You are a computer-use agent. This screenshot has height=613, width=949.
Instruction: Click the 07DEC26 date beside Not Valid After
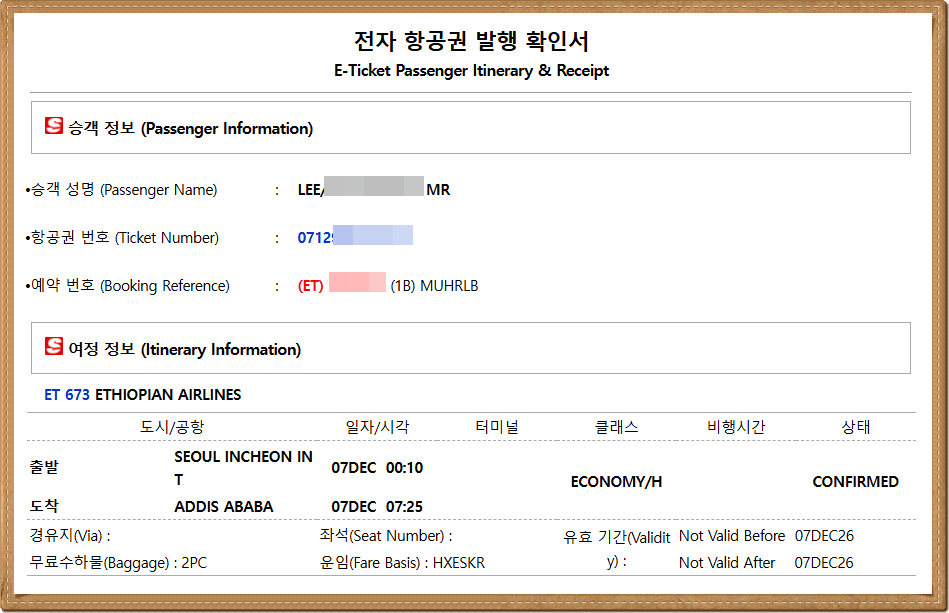coord(824,563)
